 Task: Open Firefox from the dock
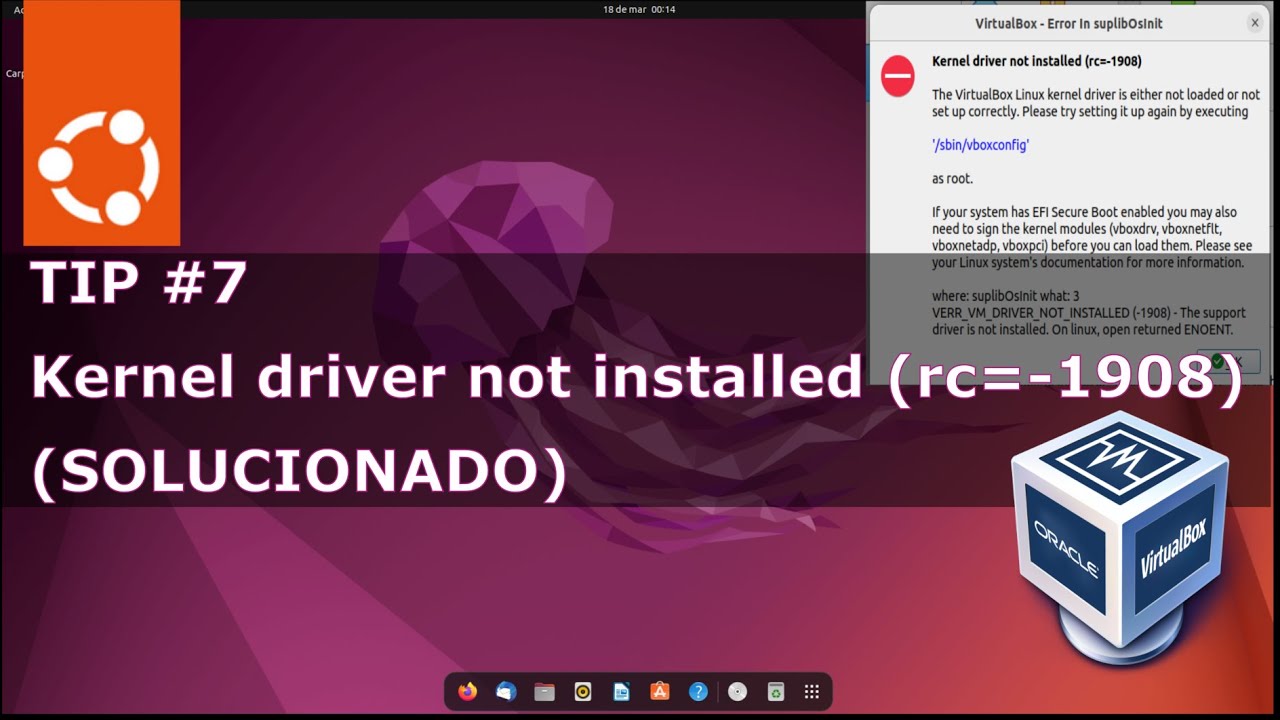467,691
